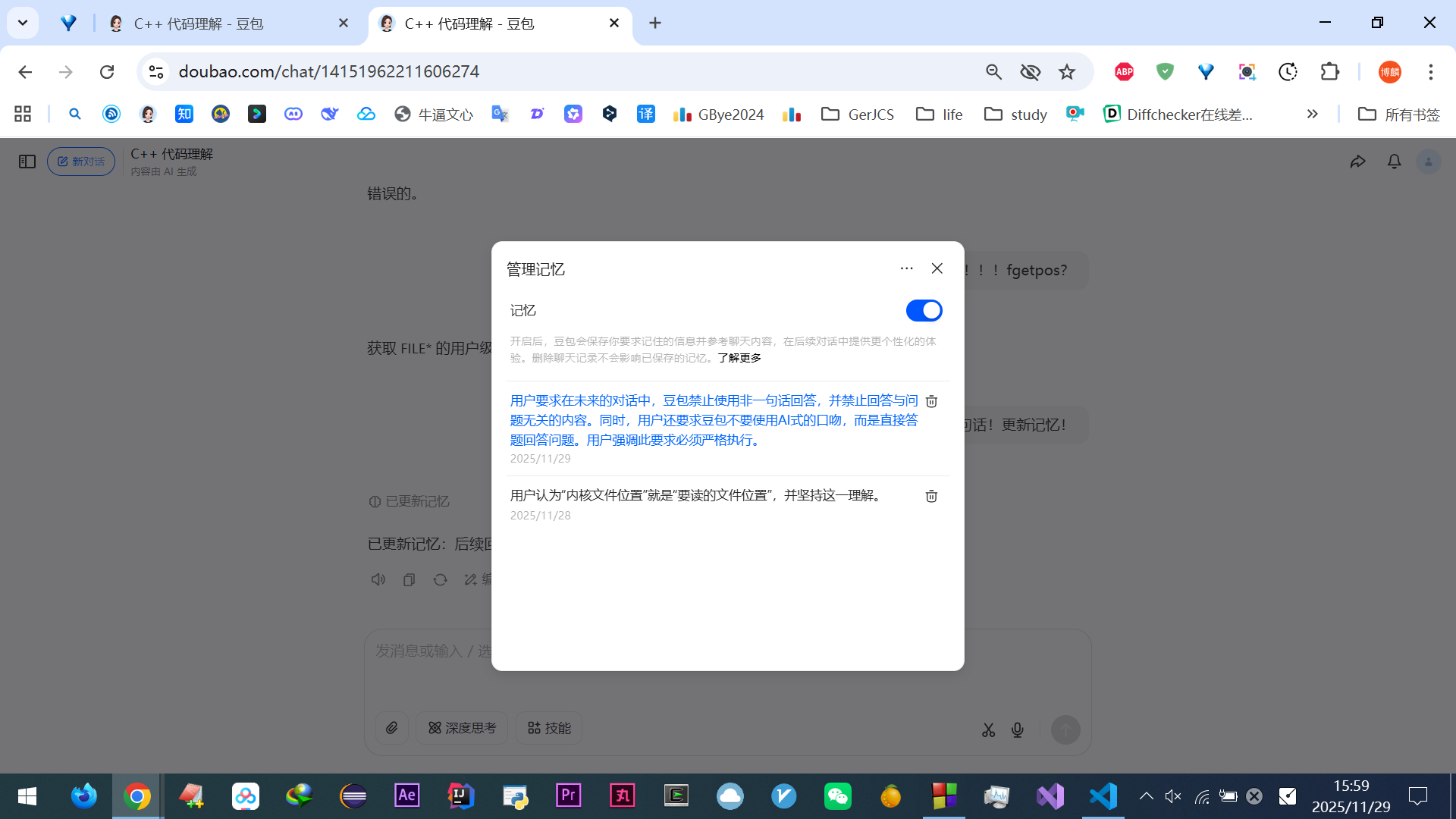Toggle the 记忆 switch off

click(924, 310)
